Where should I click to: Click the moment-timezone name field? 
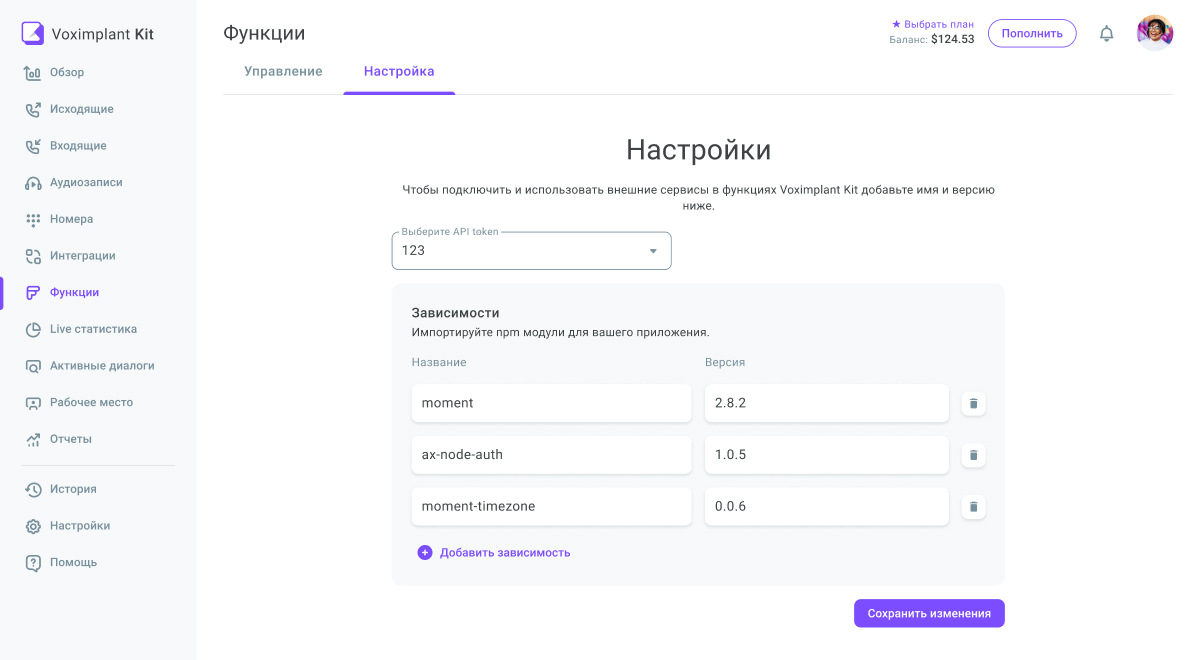point(551,507)
